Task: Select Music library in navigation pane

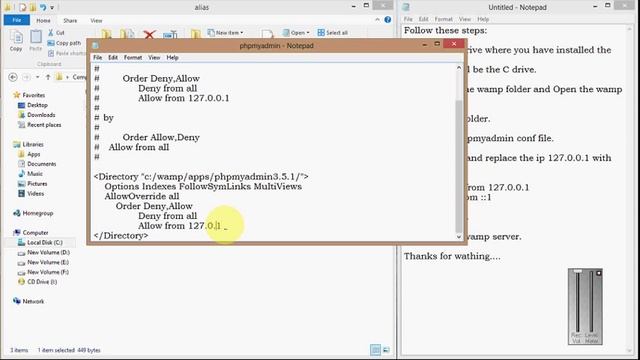Action: [x=30, y=173]
